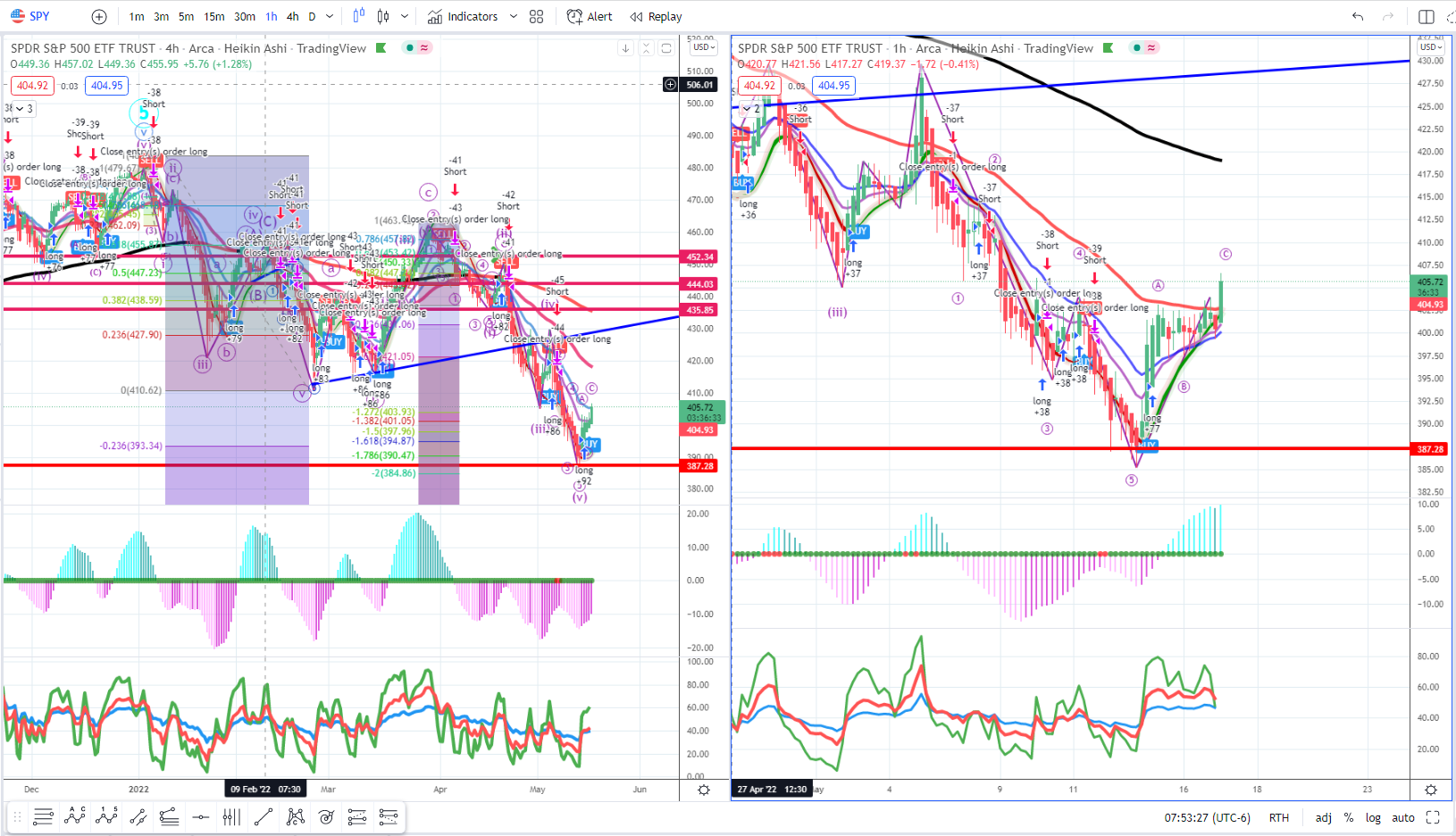Viewport: 1456px width, 836px height.
Task: Select the XABCD pattern tool
Action: [x=295, y=816]
